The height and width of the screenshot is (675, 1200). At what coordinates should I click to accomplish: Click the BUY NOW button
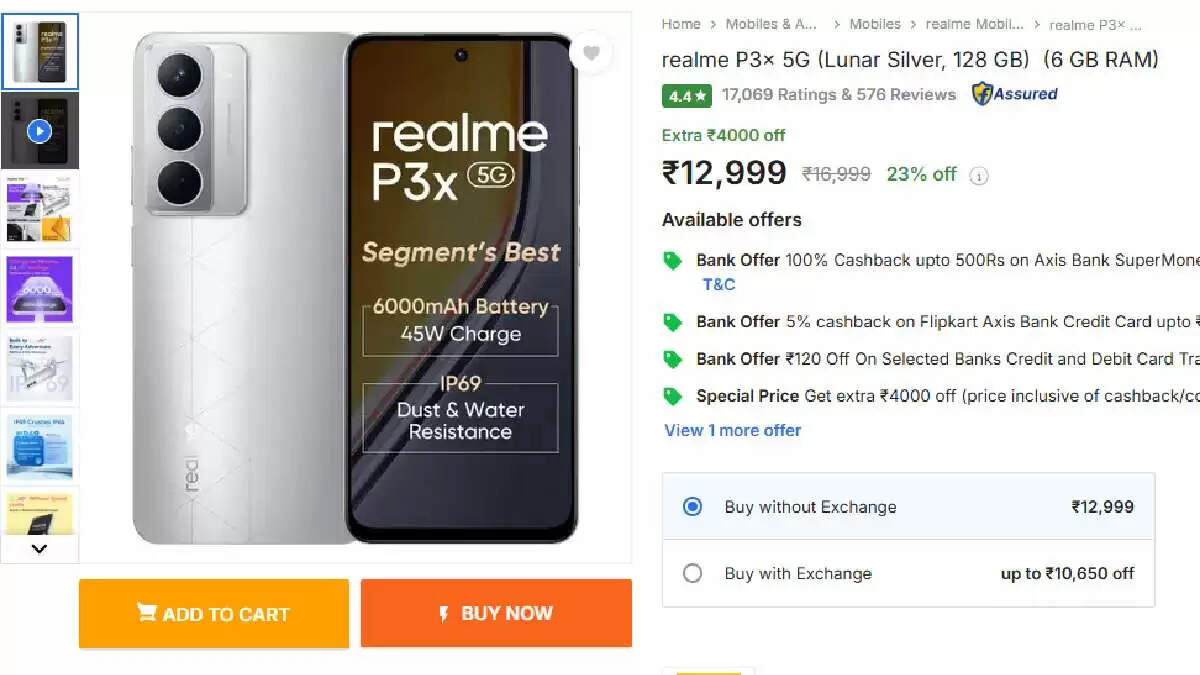click(x=495, y=614)
